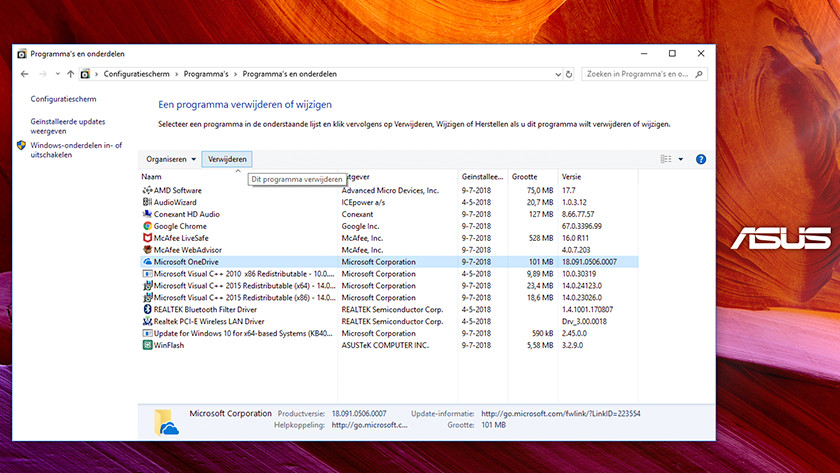Select the WinFlash program icon

(x=147, y=346)
